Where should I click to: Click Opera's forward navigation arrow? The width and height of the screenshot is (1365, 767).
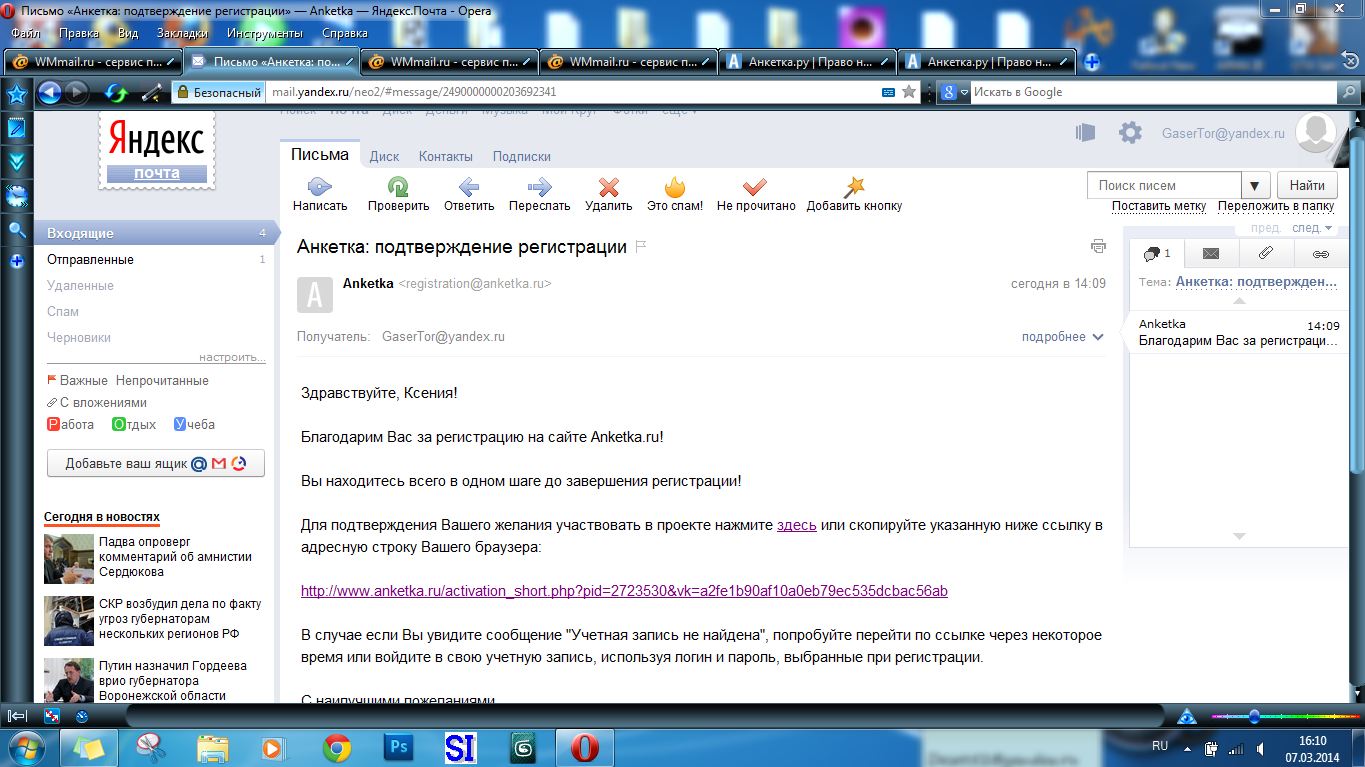tap(76, 93)
